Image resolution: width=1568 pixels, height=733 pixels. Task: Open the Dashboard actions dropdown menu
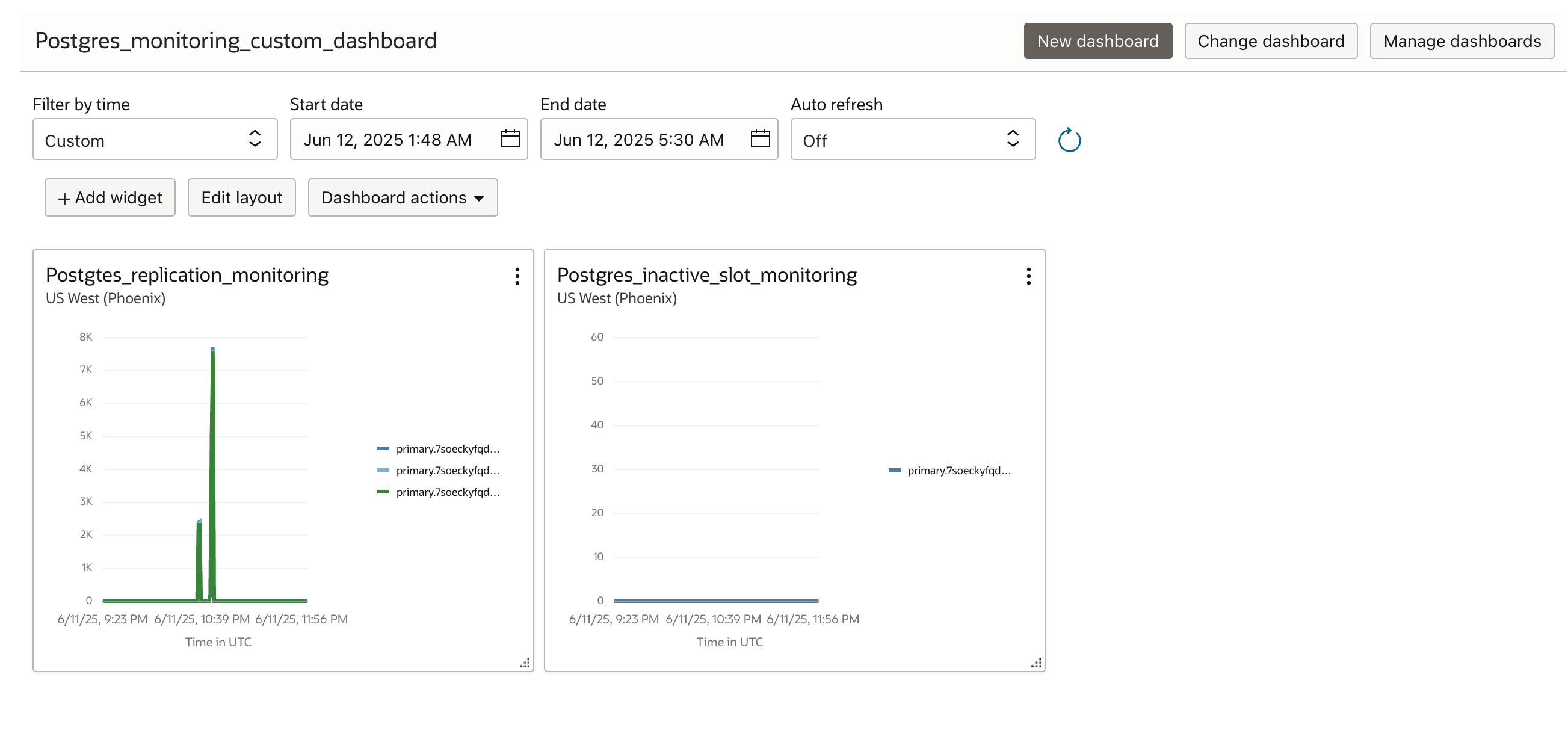pyautogui.click(x=403, y=198)
